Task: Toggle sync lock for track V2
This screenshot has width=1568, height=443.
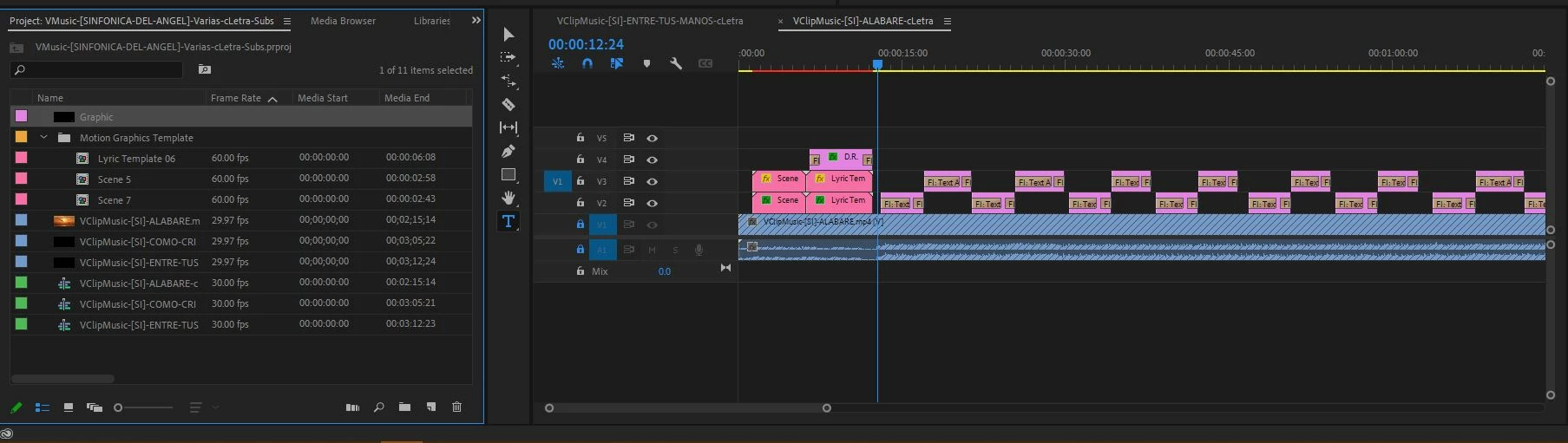Action: (628, 203)
